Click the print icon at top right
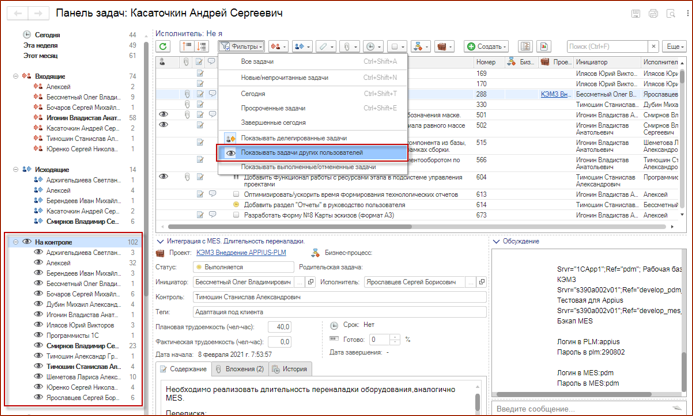 (x=653, y=14)
